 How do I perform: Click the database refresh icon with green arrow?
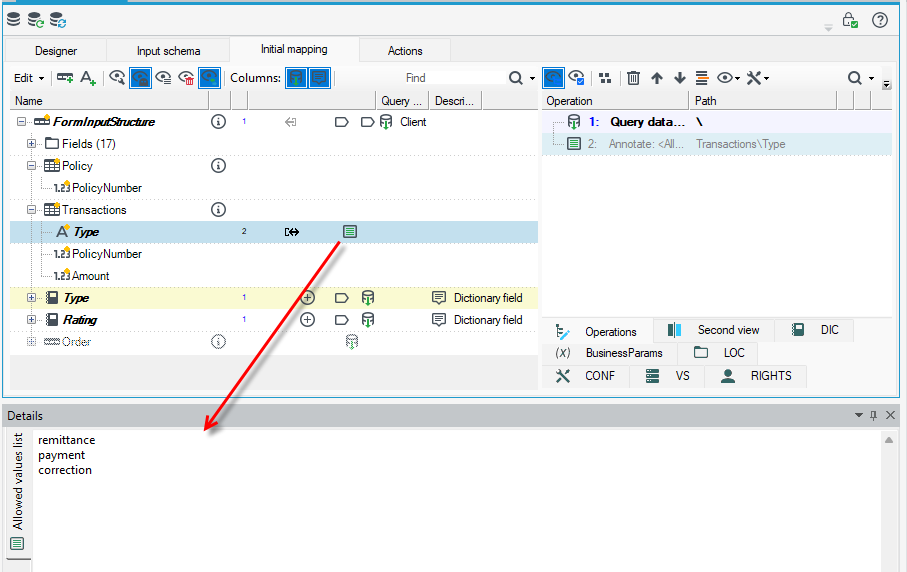pos(36,20)
